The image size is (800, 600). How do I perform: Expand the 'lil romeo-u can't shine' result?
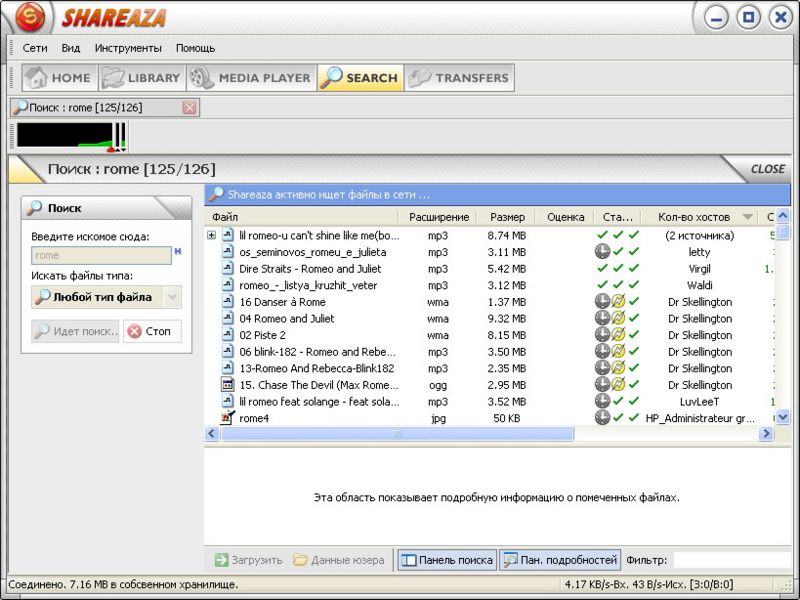click(211, 235)
